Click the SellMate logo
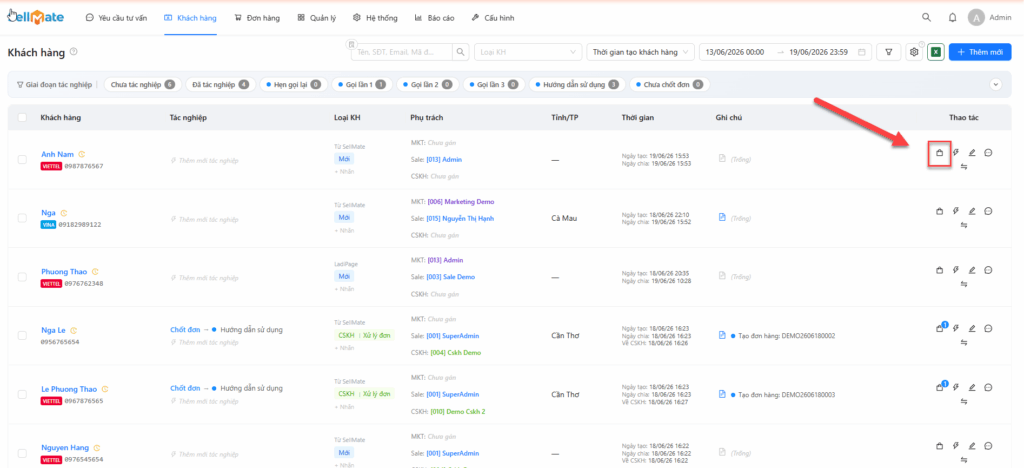Screen dimensions: 1024x468 [x=36, y=17]
